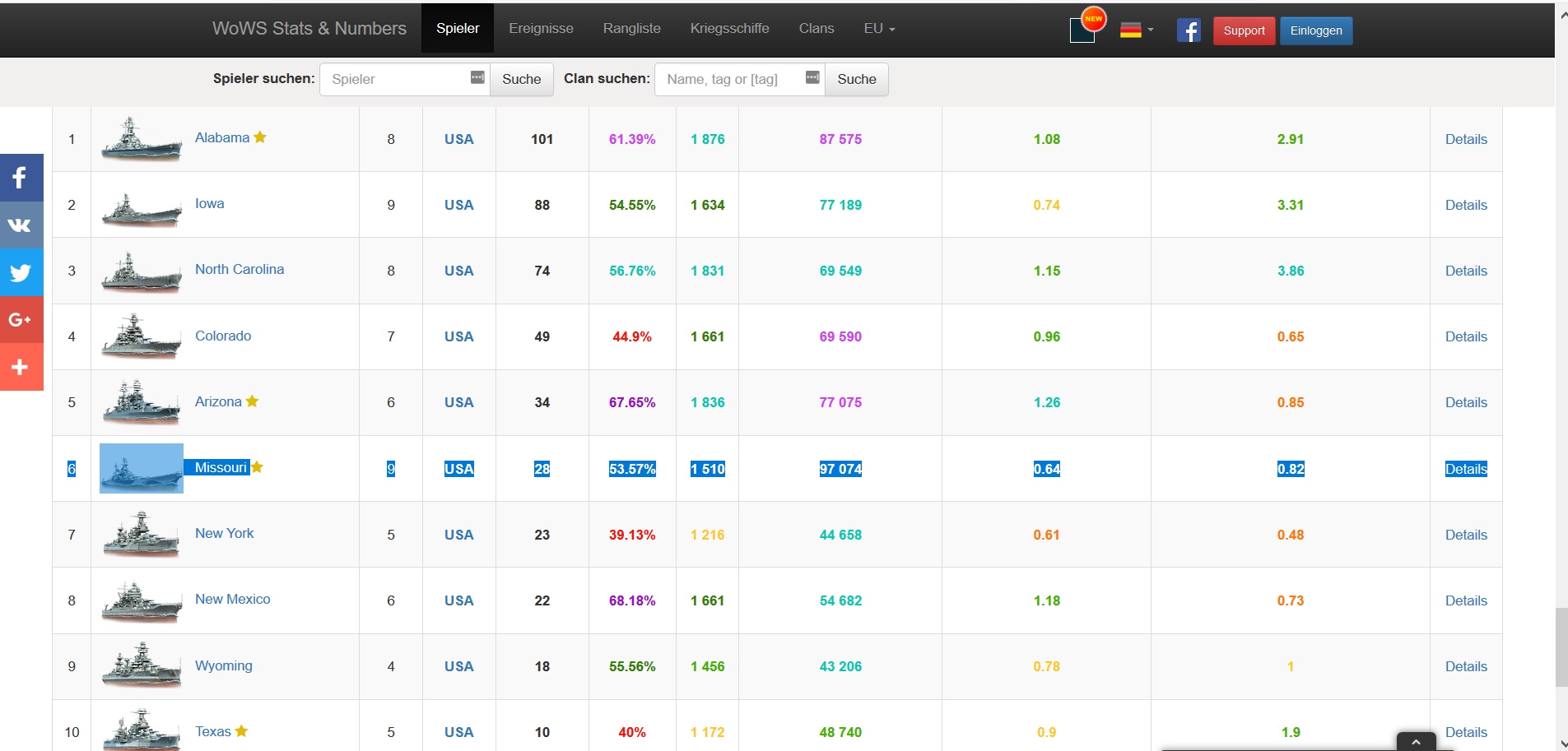Image resolution: width=1568 pixels, height=751 pixels.
Task: Open the Texas ship link
Action: click(x=213, y=731)
